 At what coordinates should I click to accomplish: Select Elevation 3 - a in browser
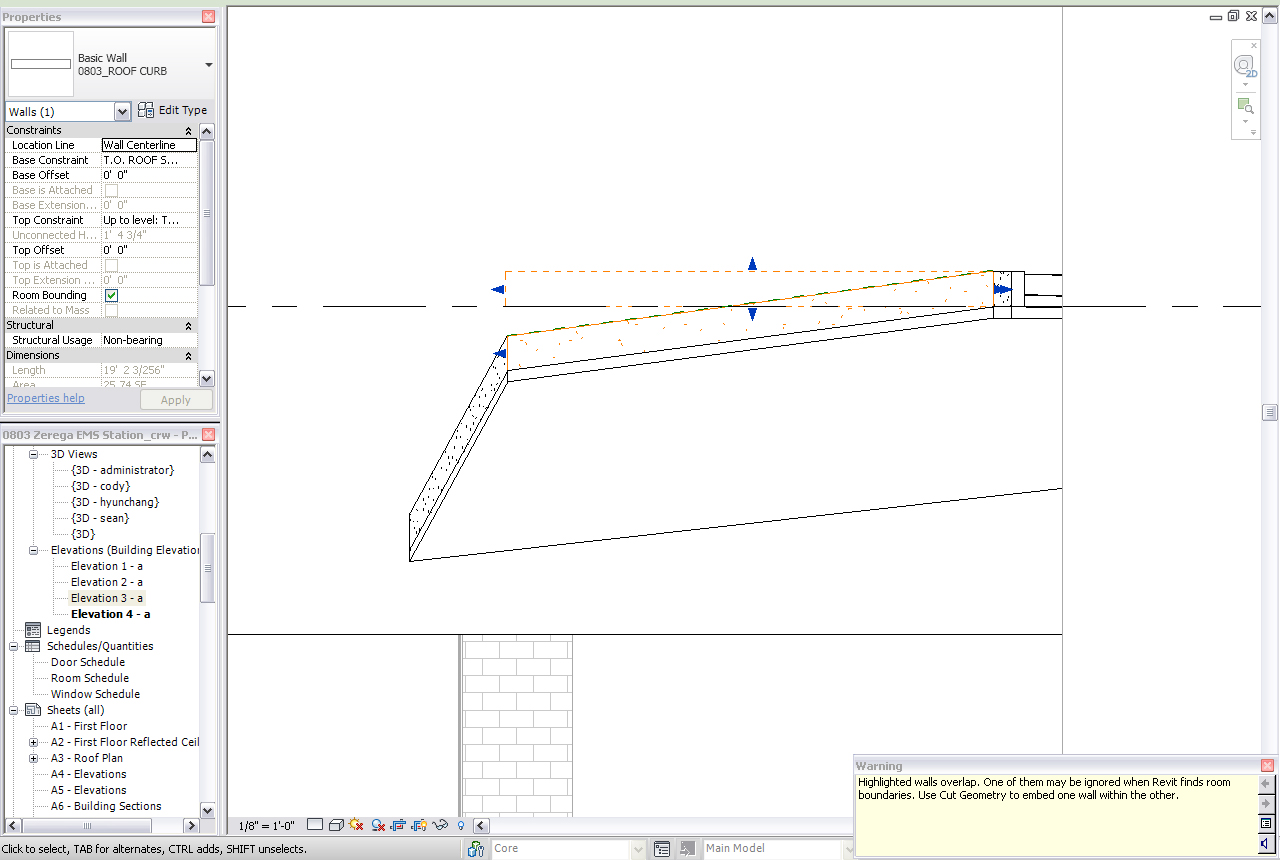click(x=107, y=598)
